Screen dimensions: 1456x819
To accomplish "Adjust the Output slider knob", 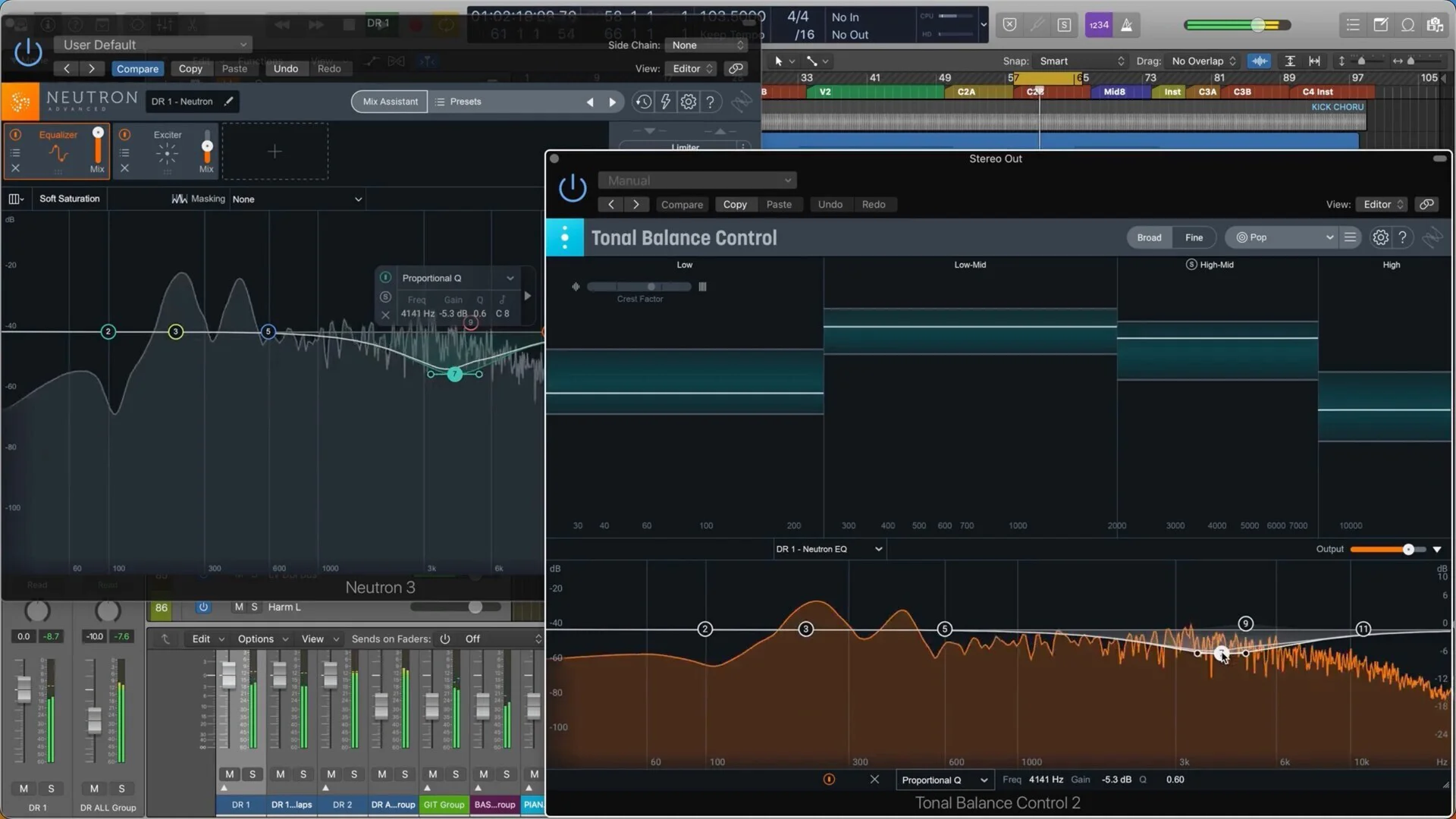I will point(1407,549).
